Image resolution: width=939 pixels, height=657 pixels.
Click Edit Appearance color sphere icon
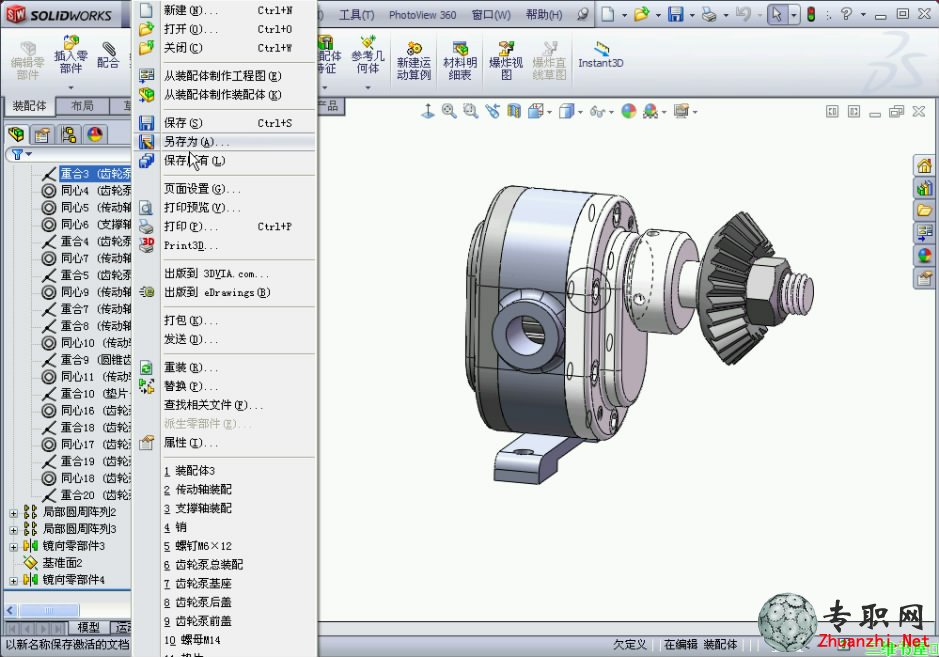pyautogui.click(x=628, y=111)
